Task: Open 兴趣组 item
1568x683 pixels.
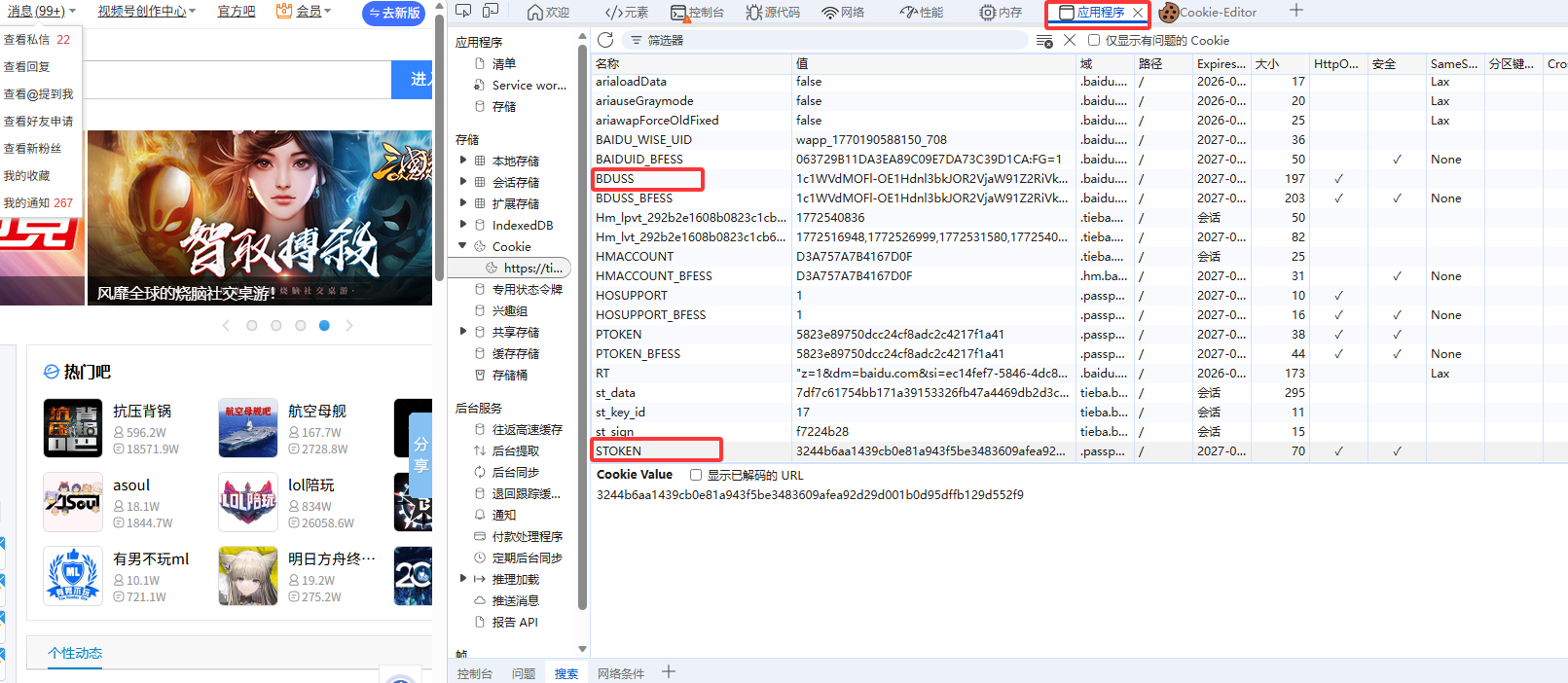Action: [509, 310]
